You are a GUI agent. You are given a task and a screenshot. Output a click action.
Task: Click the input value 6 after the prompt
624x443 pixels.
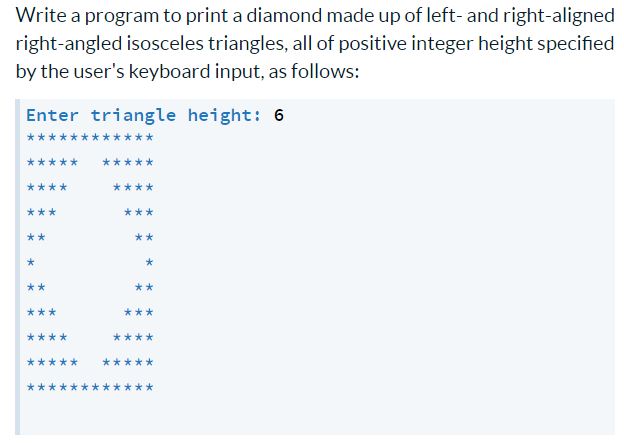pos(279,115)
